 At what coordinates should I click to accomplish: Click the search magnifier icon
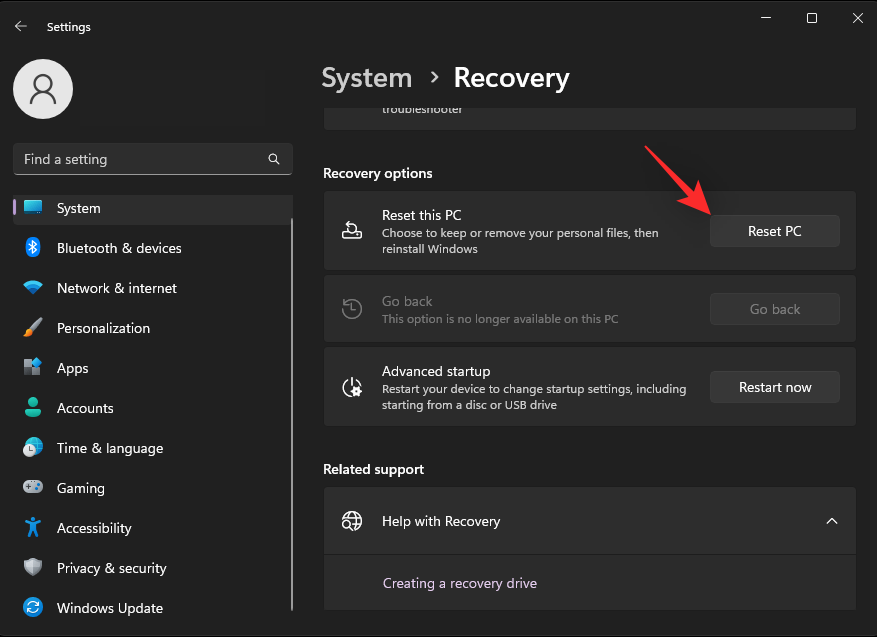pyautogui.click(x=274, y=159)
